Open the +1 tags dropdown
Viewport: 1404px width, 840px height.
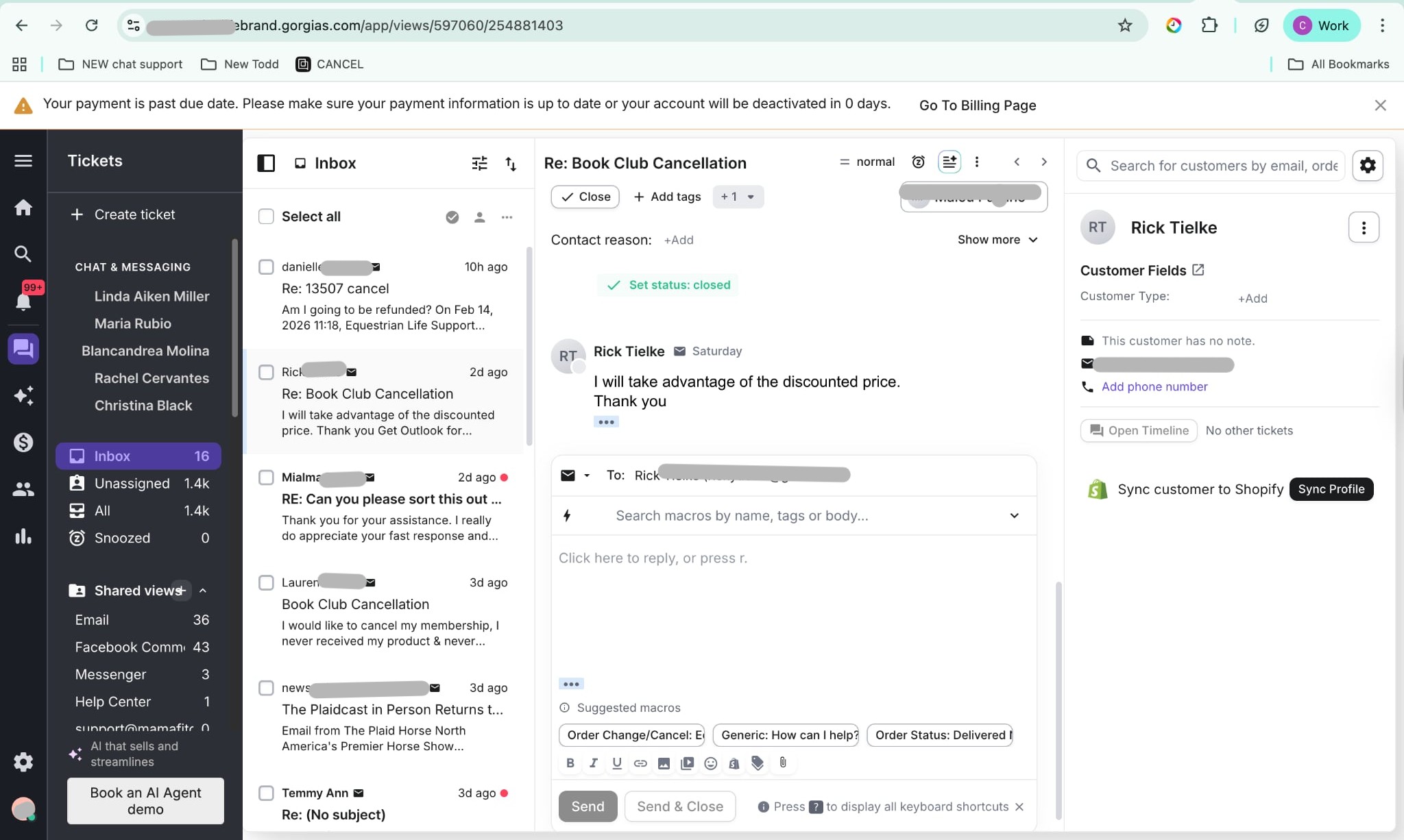[738, 197]
